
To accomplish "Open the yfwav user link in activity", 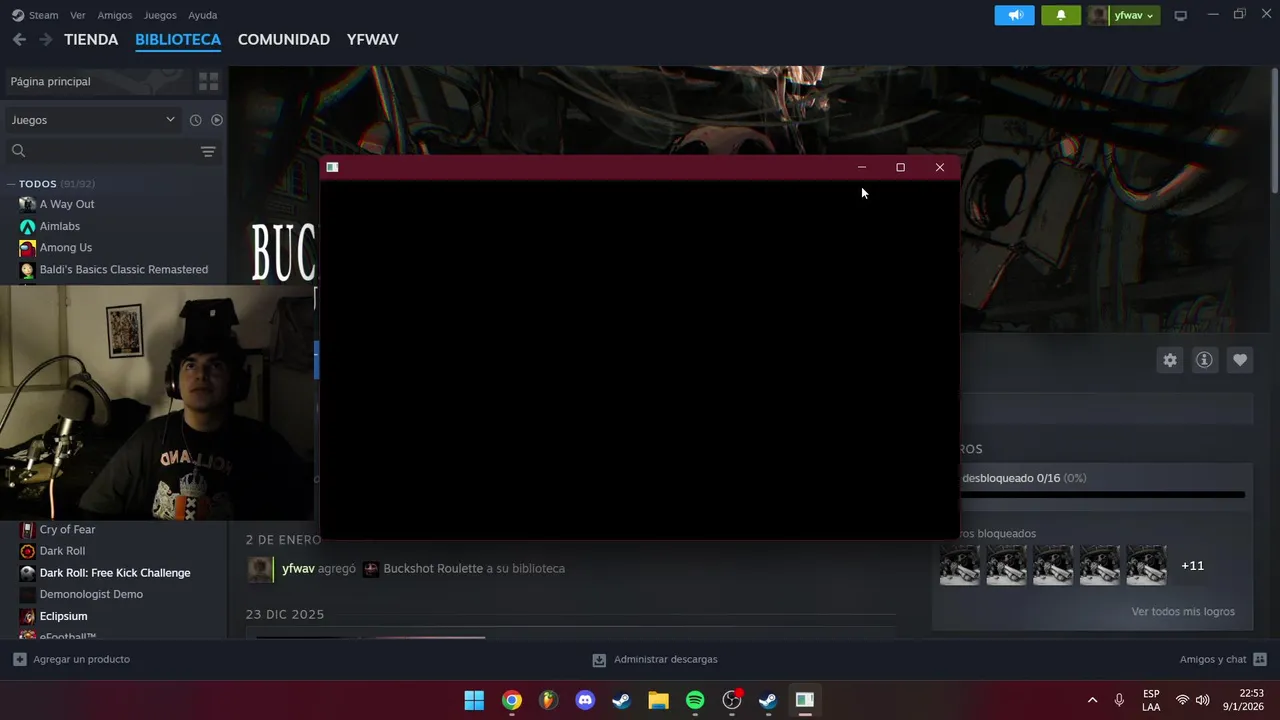I will [298, 568].
